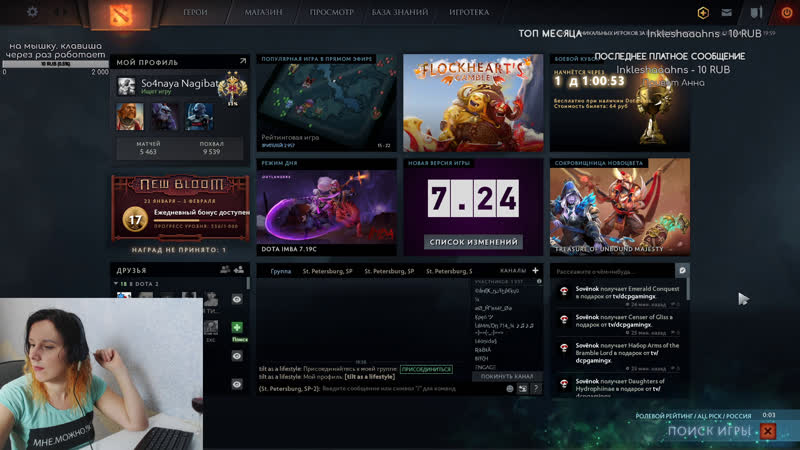Click the ПРИСОЕДИНИТЬСЯ button in chat

coord(426,369)
